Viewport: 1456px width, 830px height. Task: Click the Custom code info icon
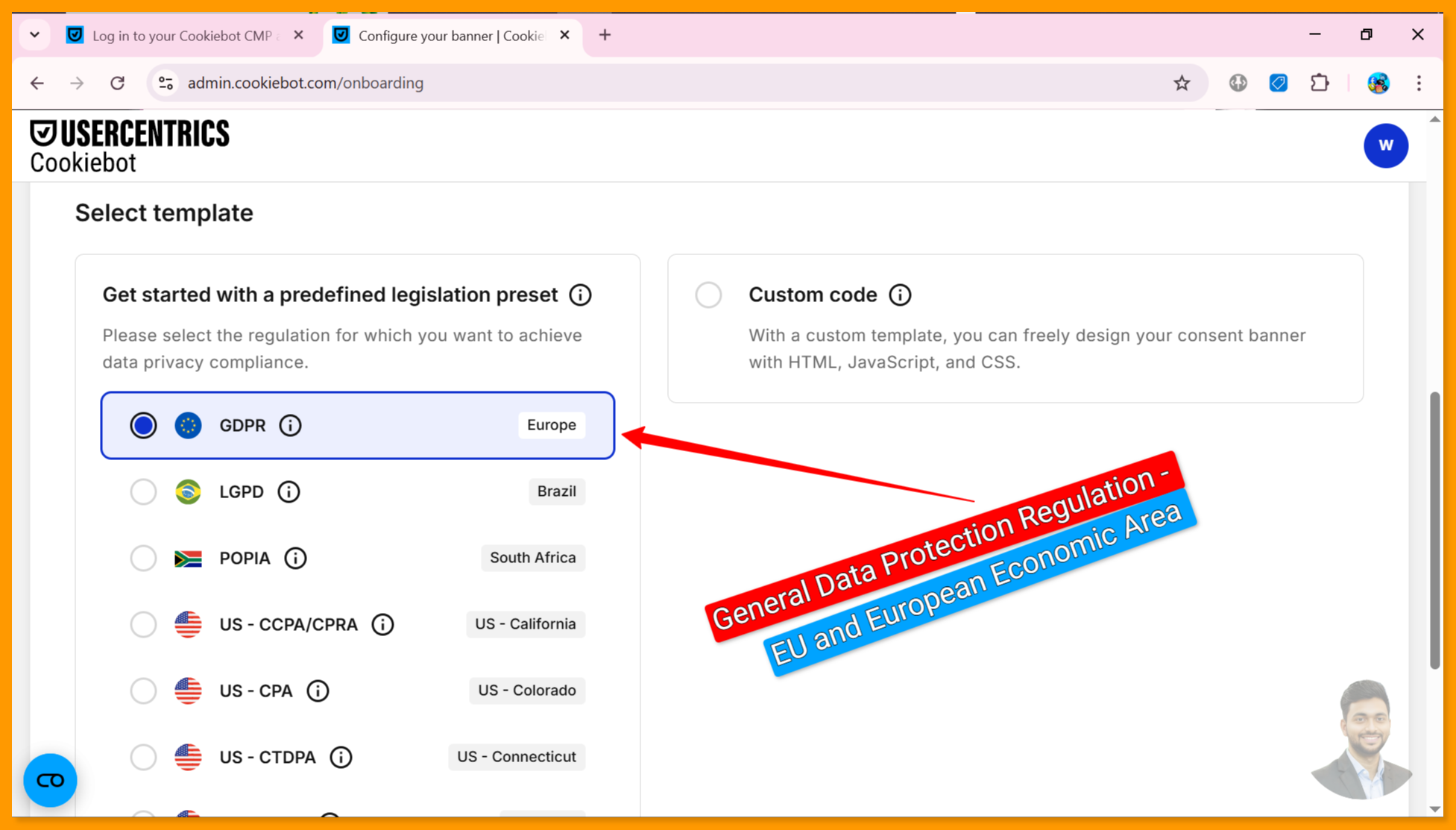point(900,295)
